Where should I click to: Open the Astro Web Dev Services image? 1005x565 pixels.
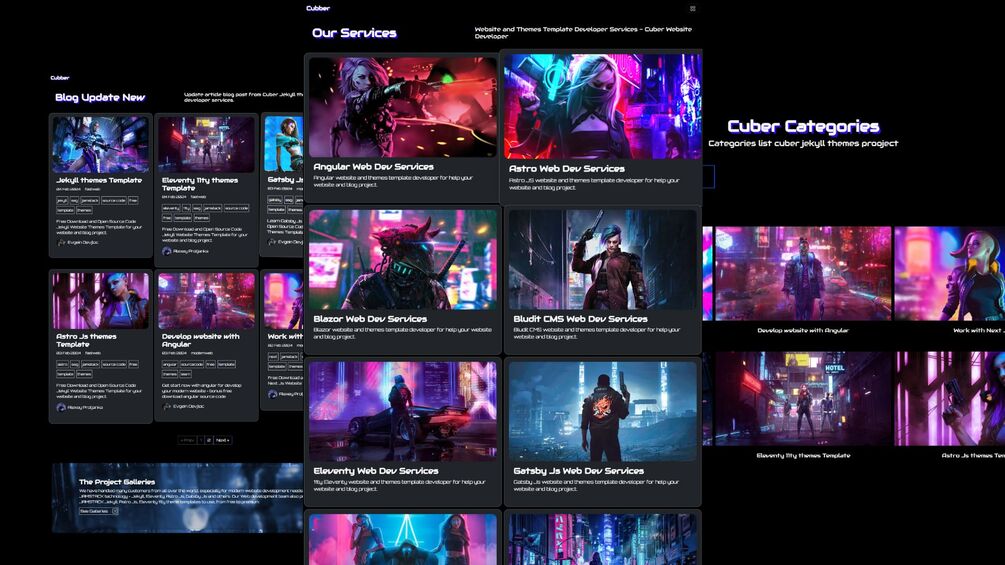pos(602,106)
